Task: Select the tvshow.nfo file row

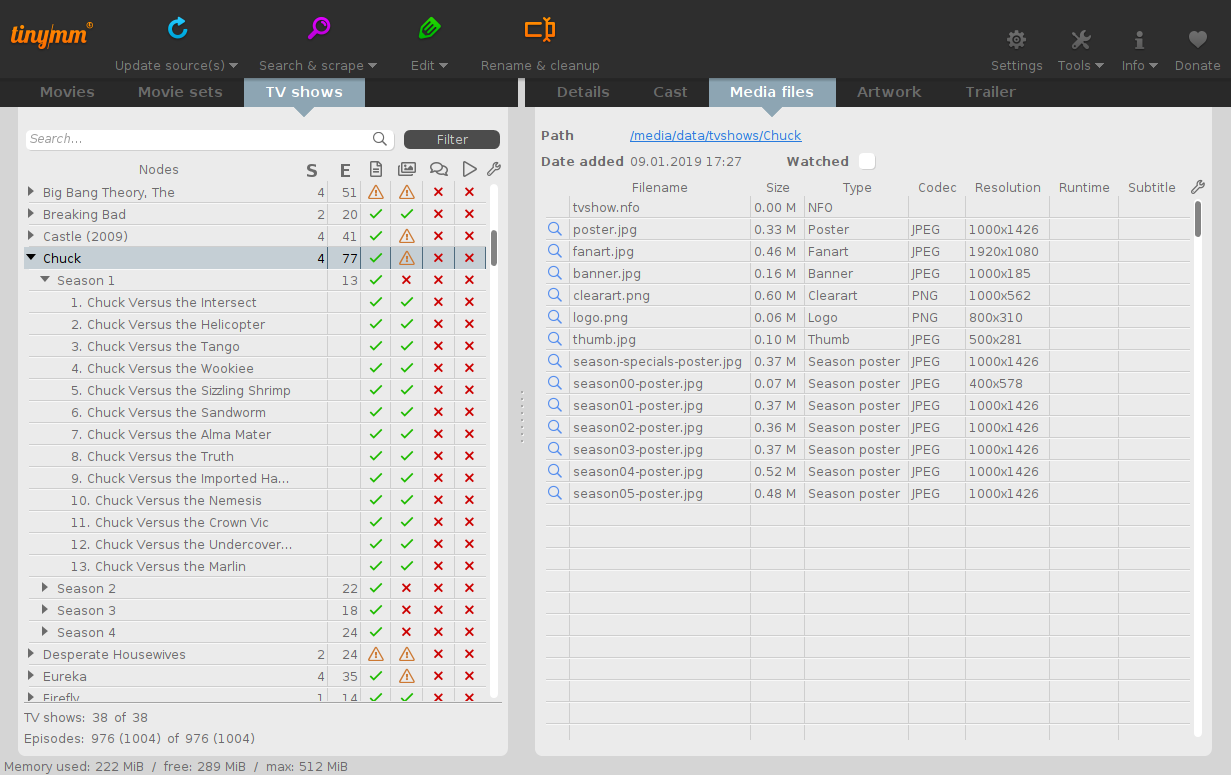Action: (867, 207)
